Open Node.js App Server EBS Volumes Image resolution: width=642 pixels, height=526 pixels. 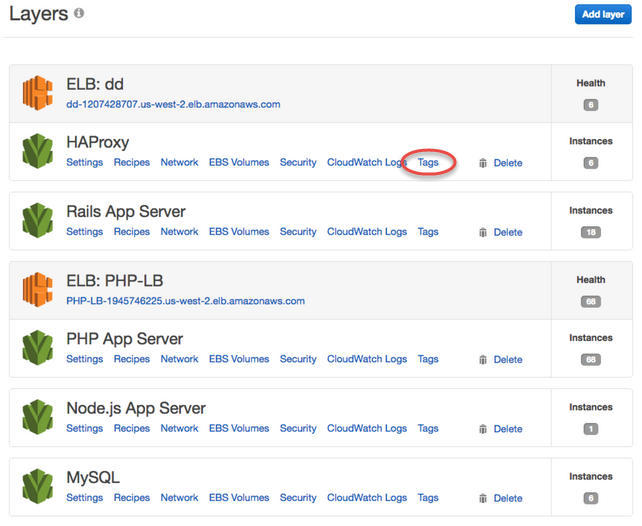[239, 429]
